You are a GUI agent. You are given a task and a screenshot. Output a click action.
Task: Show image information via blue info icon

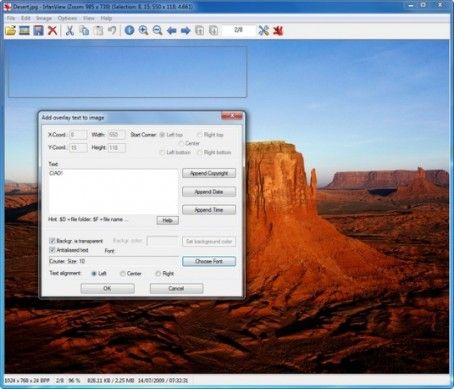(x=129, y=30)
